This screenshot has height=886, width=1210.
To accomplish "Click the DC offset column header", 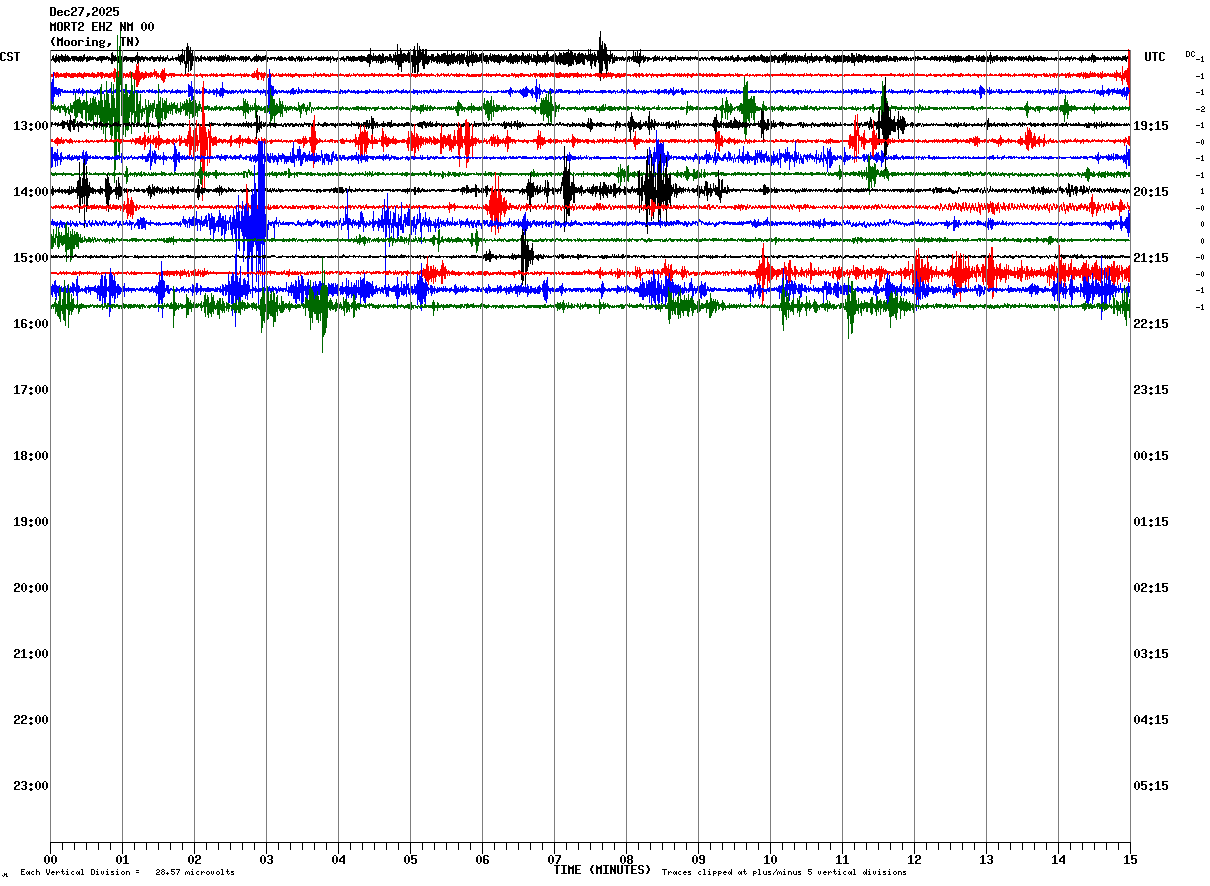I will click(x=1190, y=54).
